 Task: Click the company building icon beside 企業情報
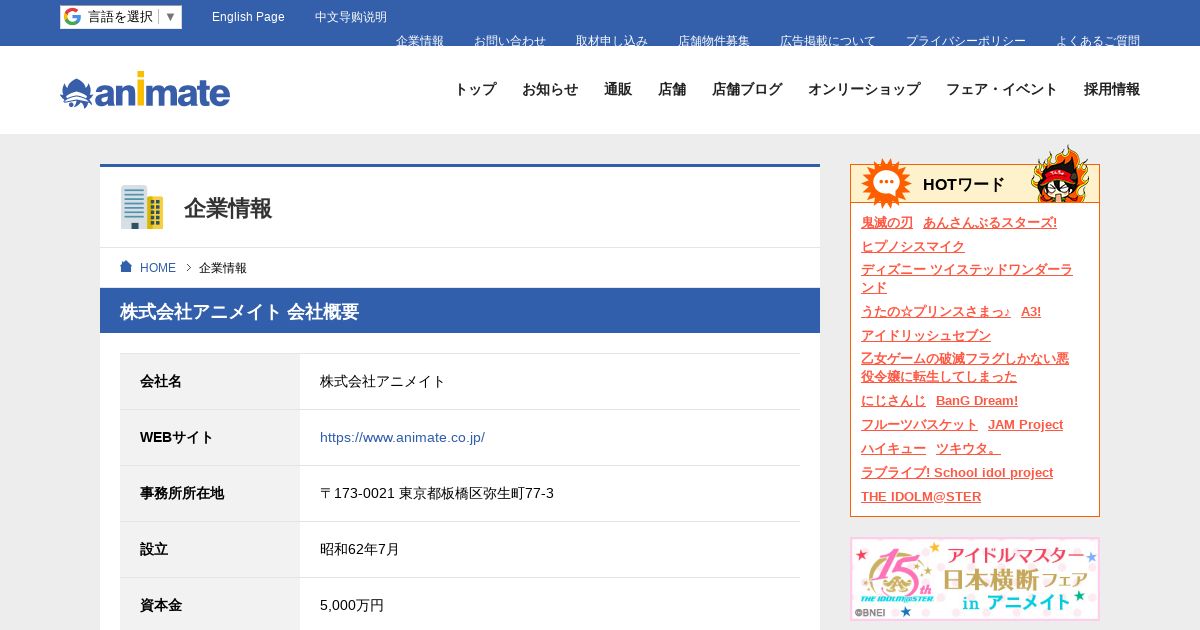(x=142, y=207)
